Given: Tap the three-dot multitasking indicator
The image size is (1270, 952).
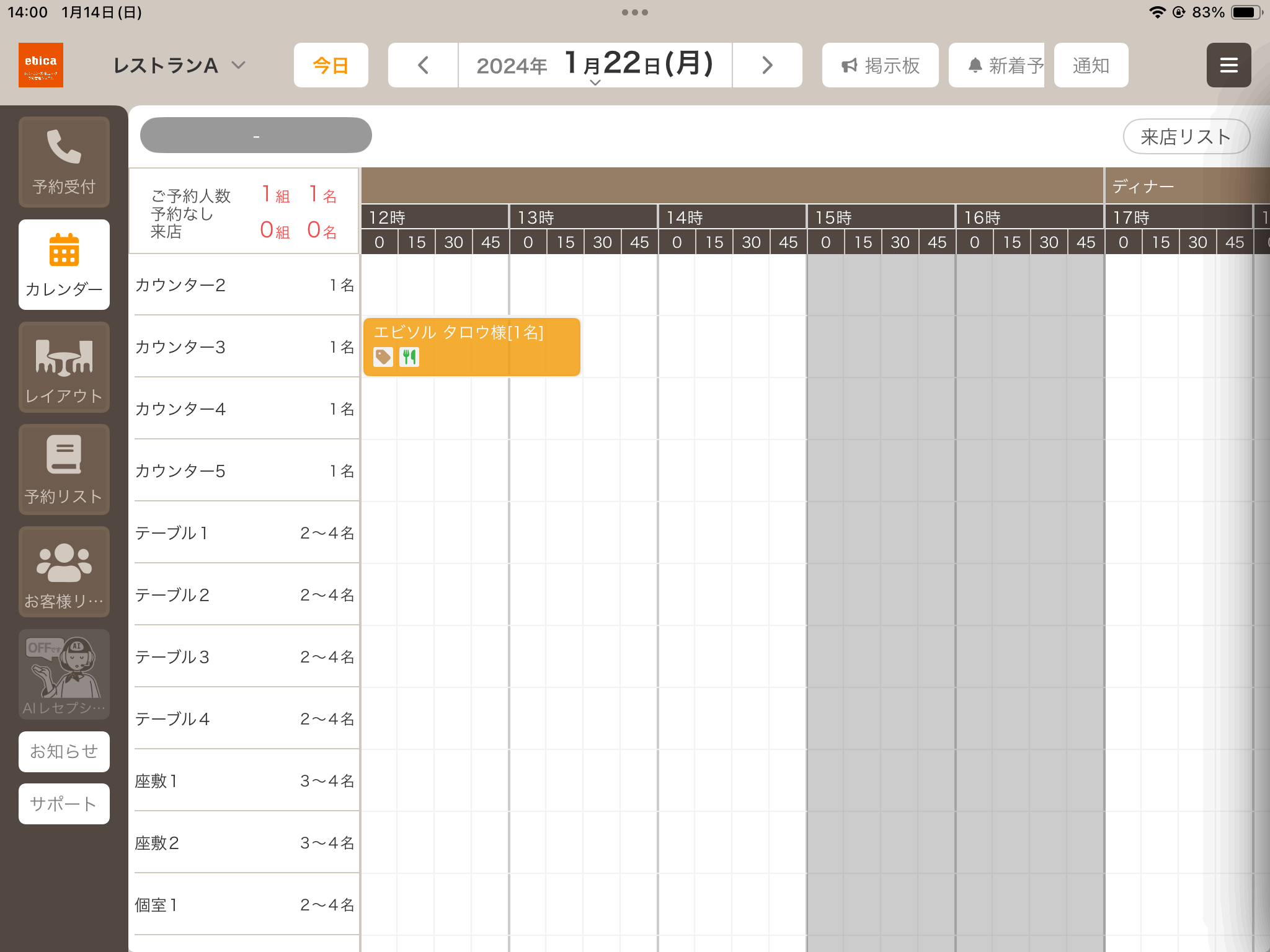Looking at the screenshot, I should coord(635,12).
